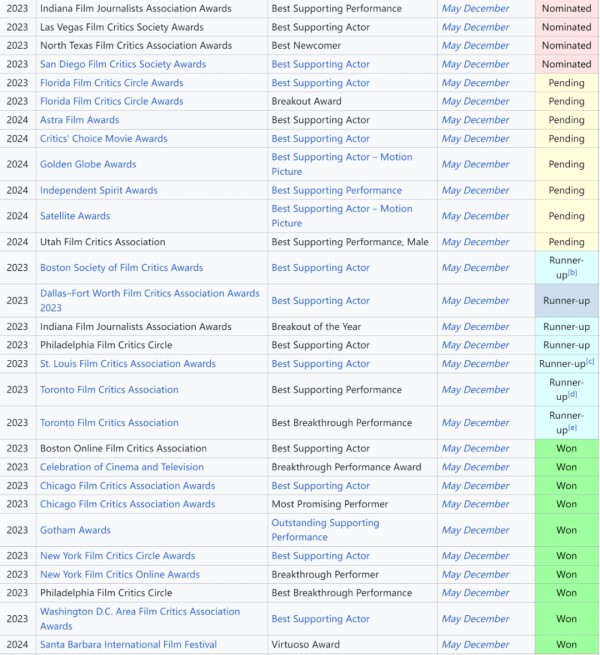Open Dallas–Fort Worth Film Critics Association Awards 2023
This screenshot has height=655, width=600.
tap(150, 300)
